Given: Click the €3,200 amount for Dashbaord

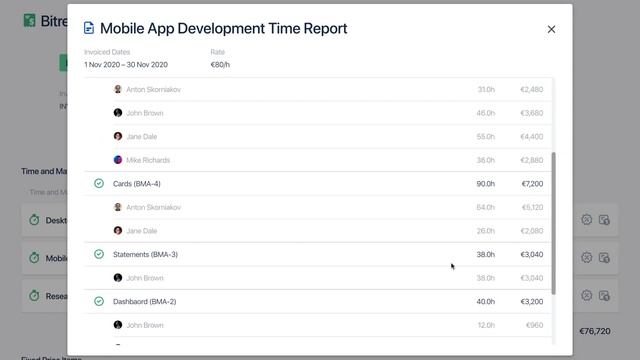Looking at the screenshot, I should [532, 302].
